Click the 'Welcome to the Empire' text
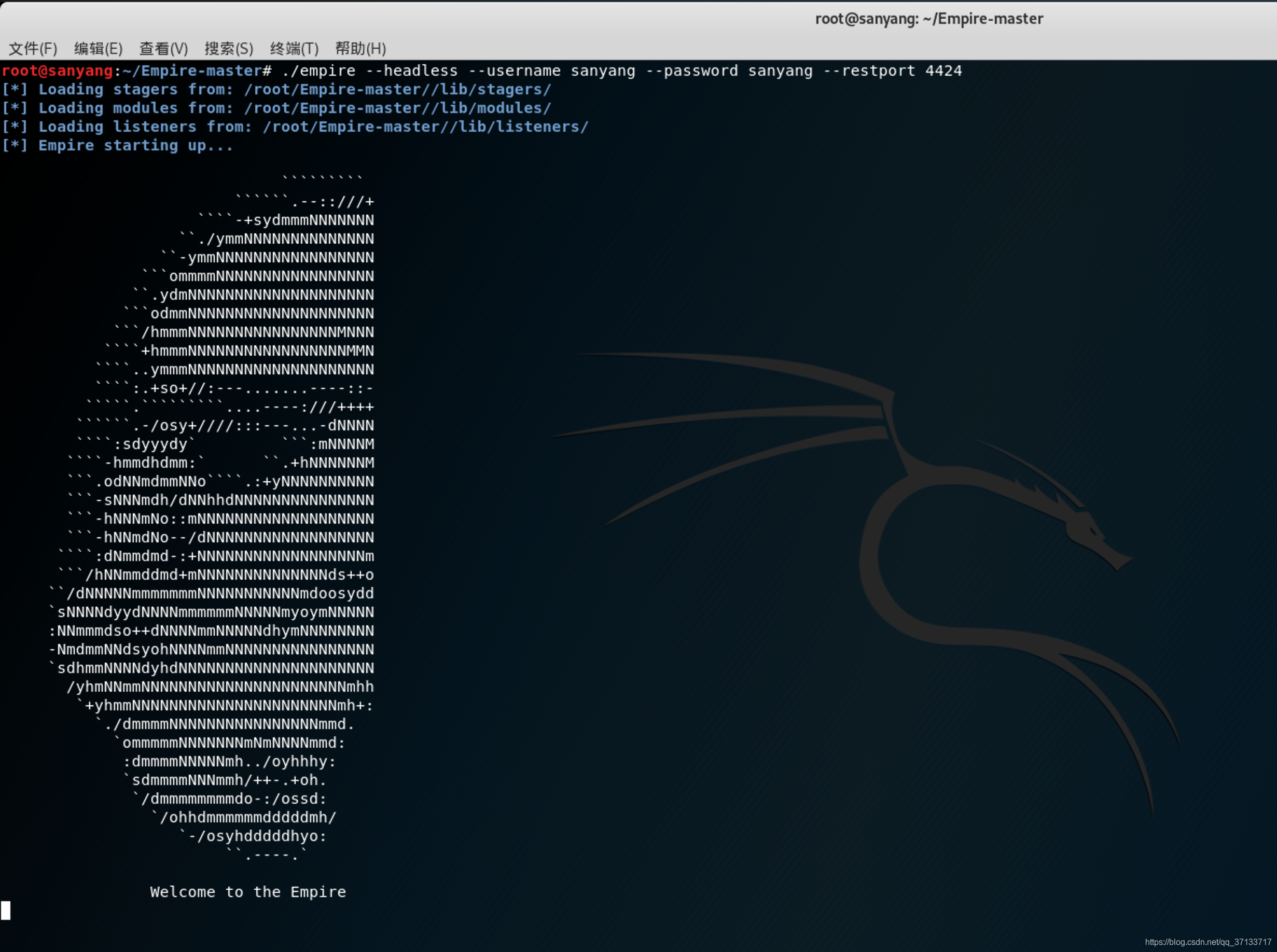The height and width of the screenshot is (952, 1277). [x=248, y=892]
